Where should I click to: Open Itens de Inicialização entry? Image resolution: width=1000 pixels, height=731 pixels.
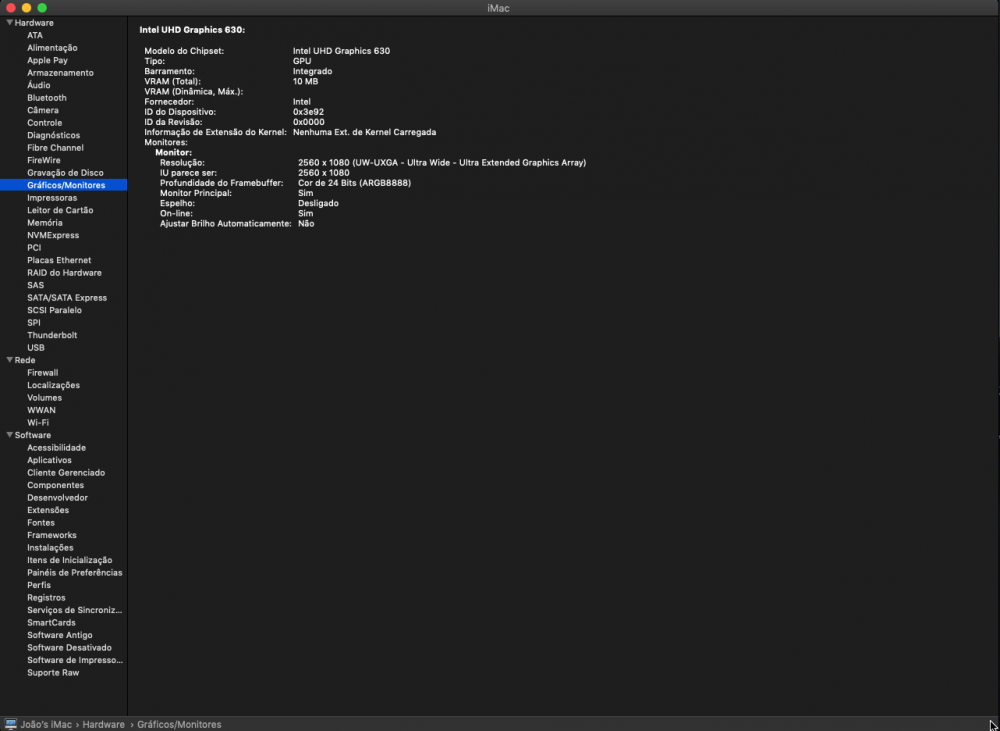point(70,560)
